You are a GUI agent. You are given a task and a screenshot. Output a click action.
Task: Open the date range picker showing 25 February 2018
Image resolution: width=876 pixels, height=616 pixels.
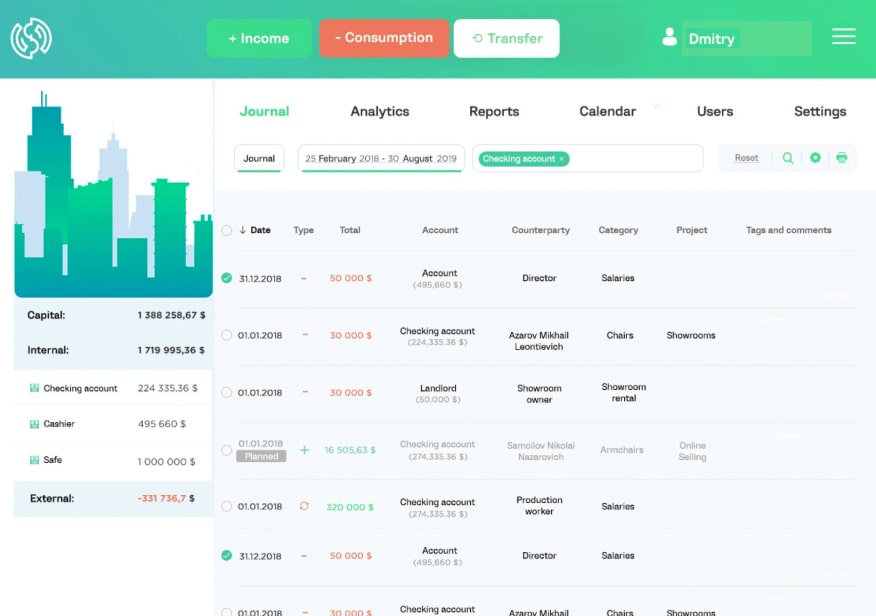click(381, 158)
